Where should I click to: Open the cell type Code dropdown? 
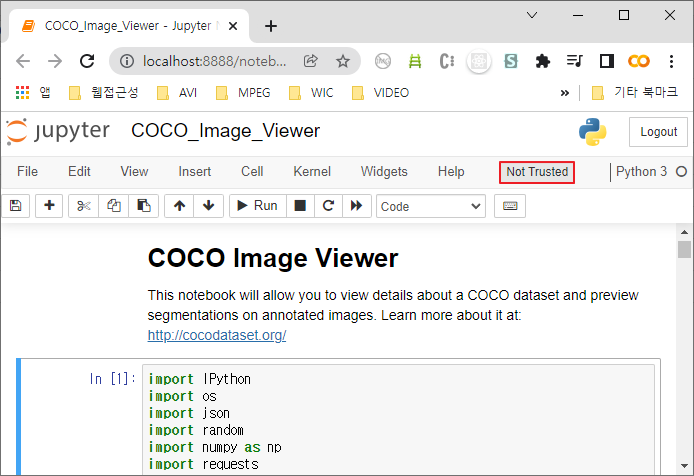coord(431,206)
